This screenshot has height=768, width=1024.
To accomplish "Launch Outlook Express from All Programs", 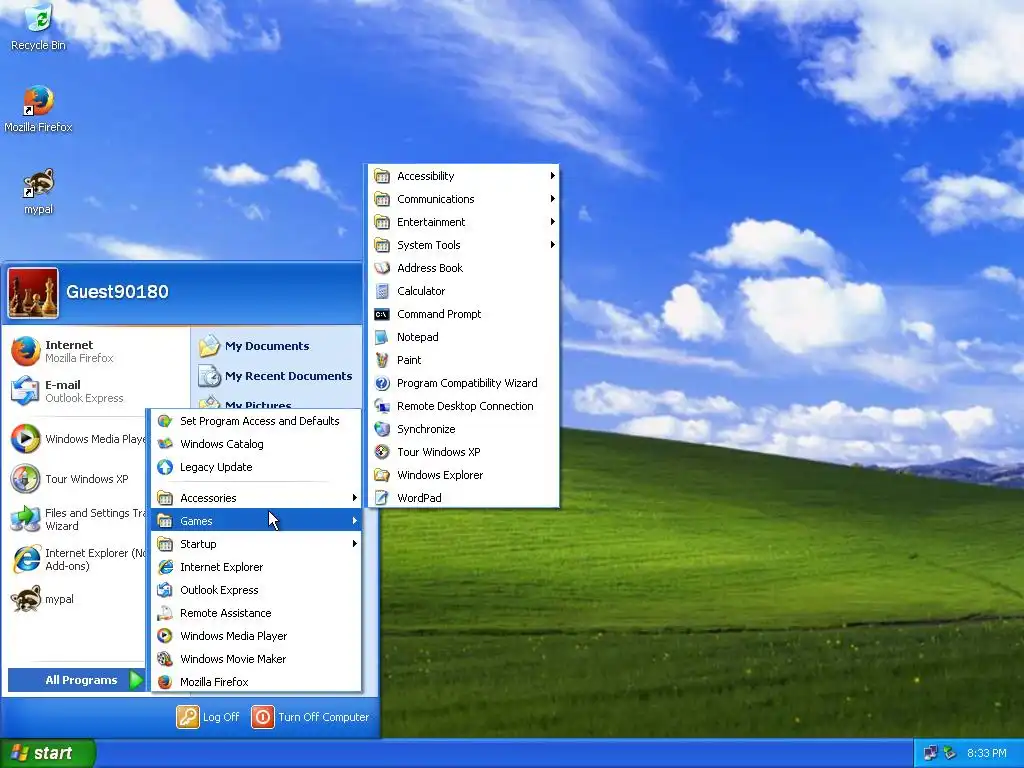I will [256, 590].
